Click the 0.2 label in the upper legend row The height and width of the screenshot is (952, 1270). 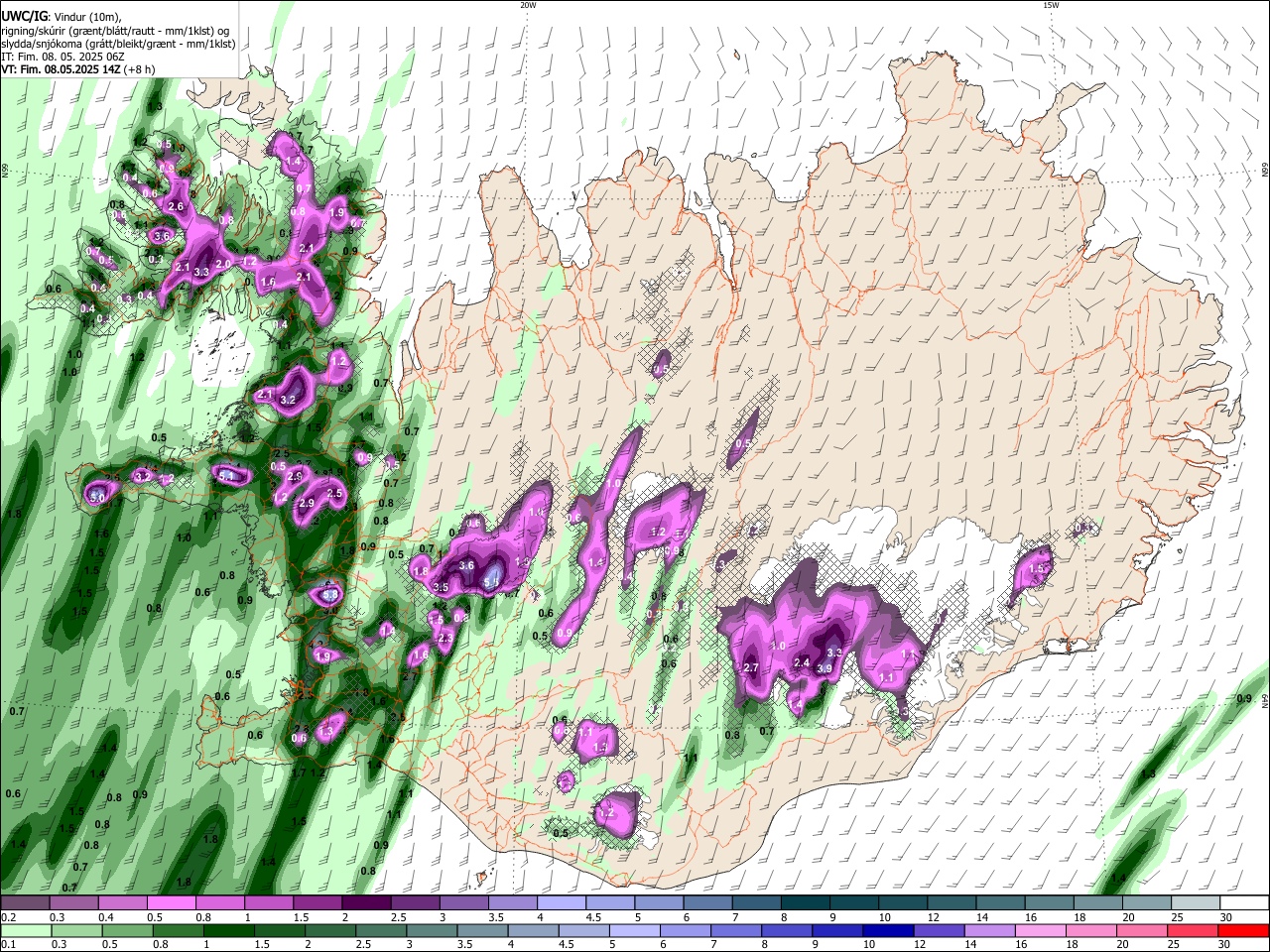[x=8, y=917]
